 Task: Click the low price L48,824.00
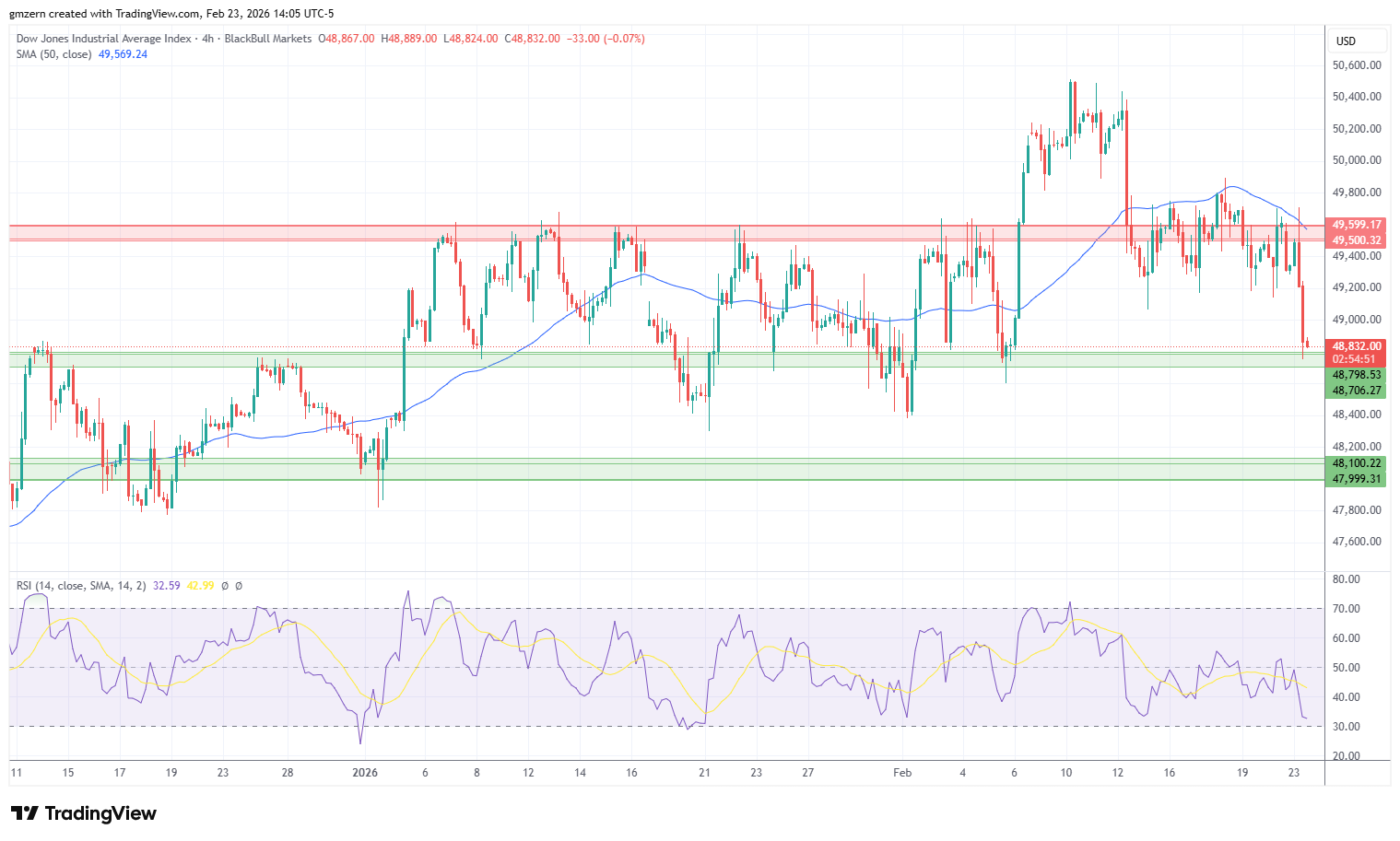470,39
